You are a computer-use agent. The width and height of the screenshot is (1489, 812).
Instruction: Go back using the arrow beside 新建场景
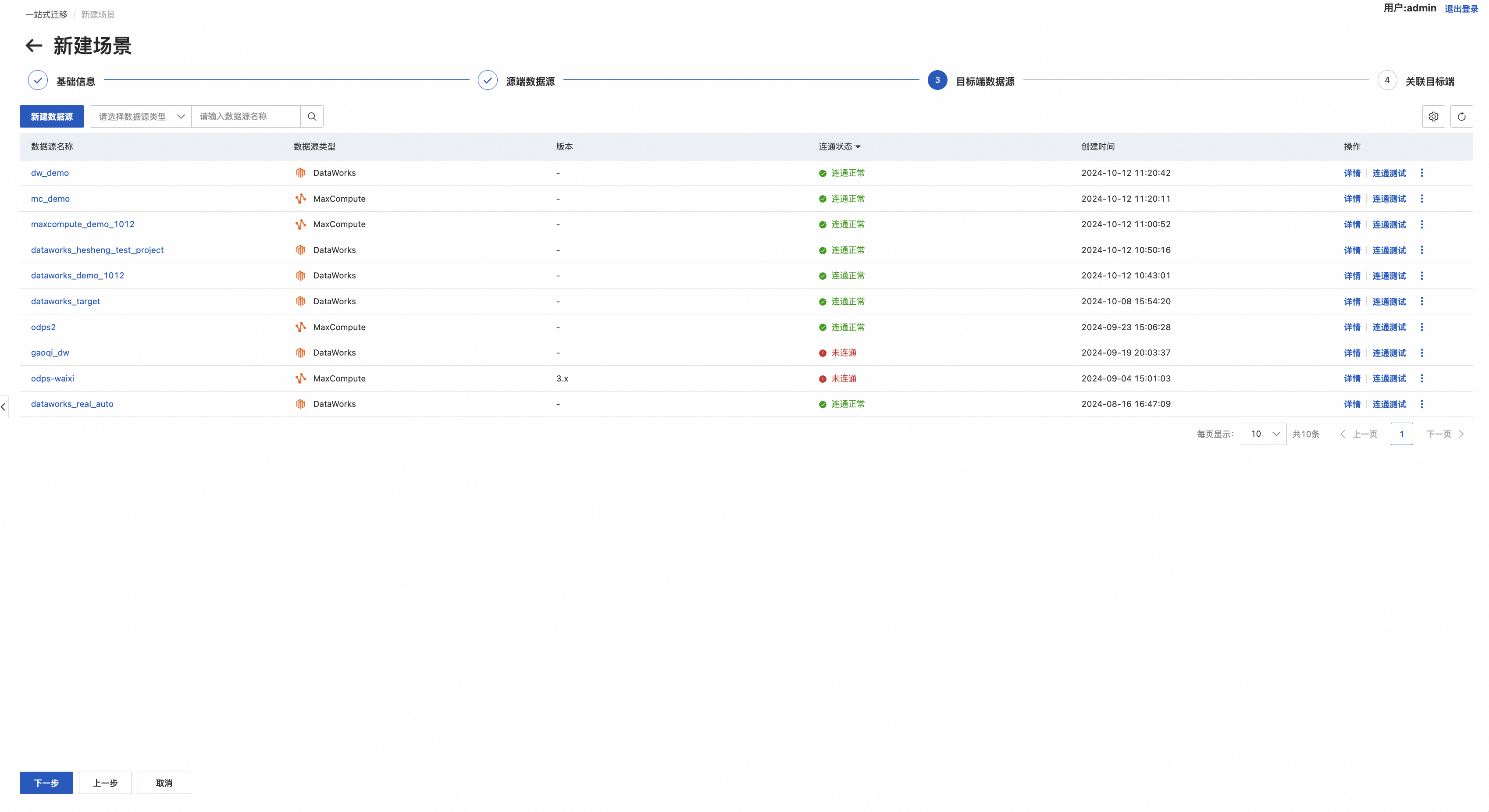pyautogui.click(x=34, y=46)
